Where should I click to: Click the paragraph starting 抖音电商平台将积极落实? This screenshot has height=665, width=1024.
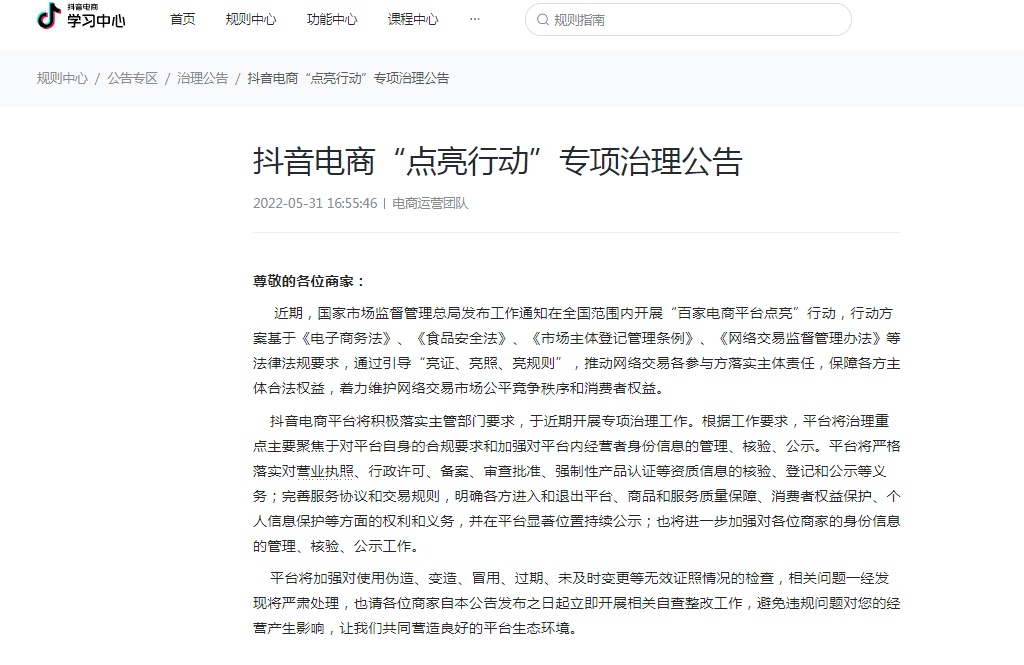coord(577,483)
